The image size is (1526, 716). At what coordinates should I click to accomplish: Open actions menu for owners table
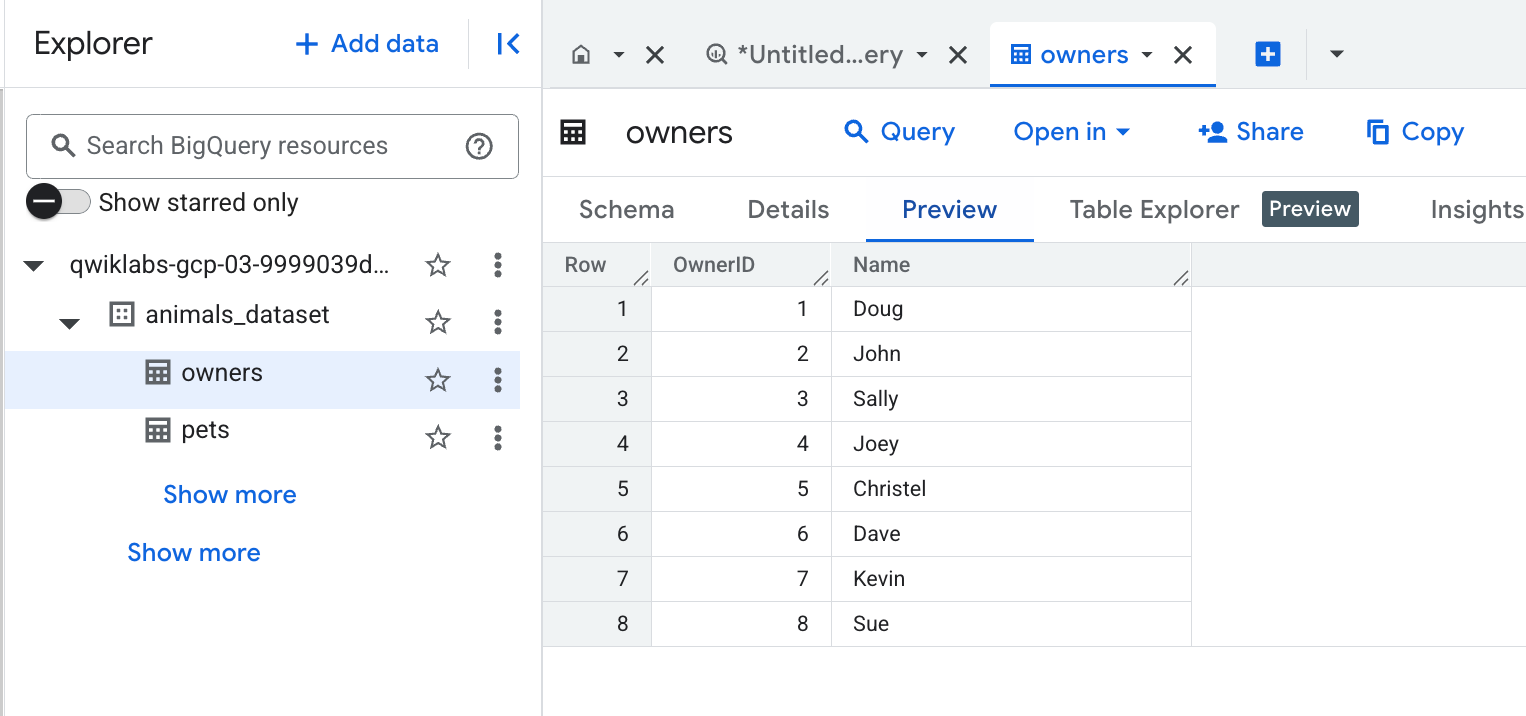click(498, 380)
